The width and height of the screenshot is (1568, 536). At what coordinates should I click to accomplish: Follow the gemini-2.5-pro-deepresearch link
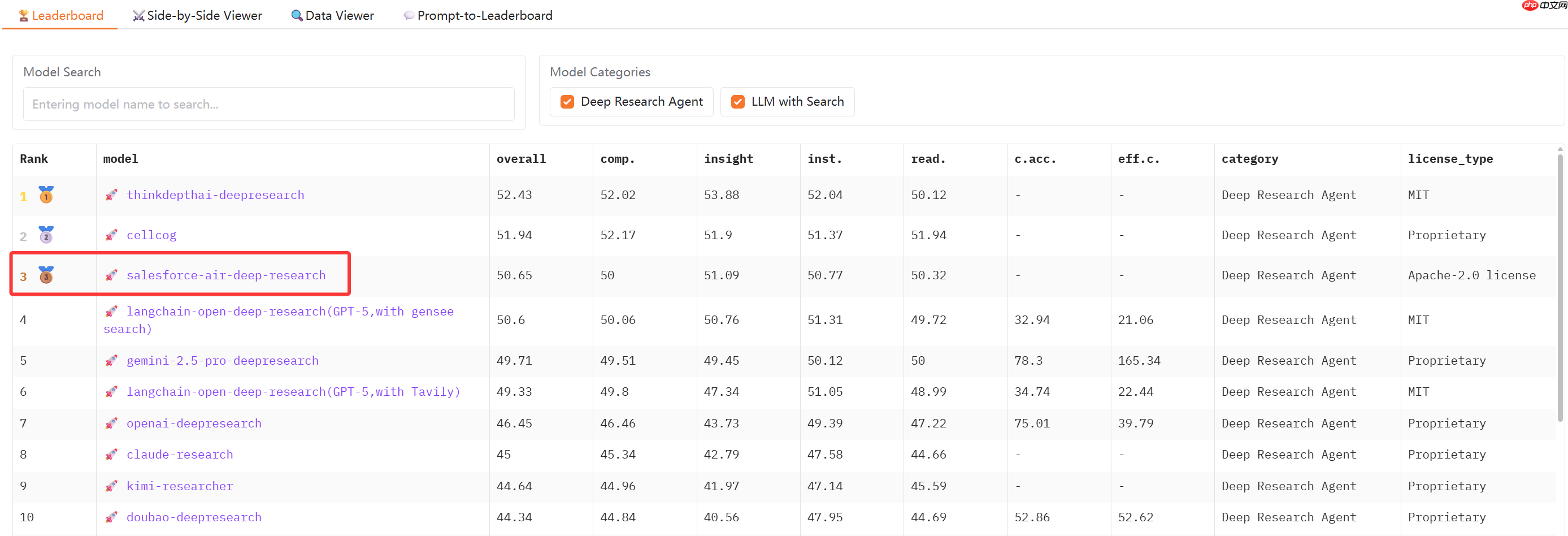tap(222, 360)
